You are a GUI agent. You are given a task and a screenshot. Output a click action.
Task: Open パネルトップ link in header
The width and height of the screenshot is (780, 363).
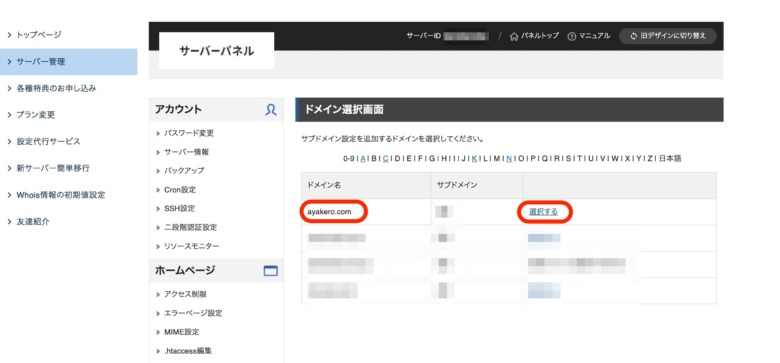click(539, 36)
